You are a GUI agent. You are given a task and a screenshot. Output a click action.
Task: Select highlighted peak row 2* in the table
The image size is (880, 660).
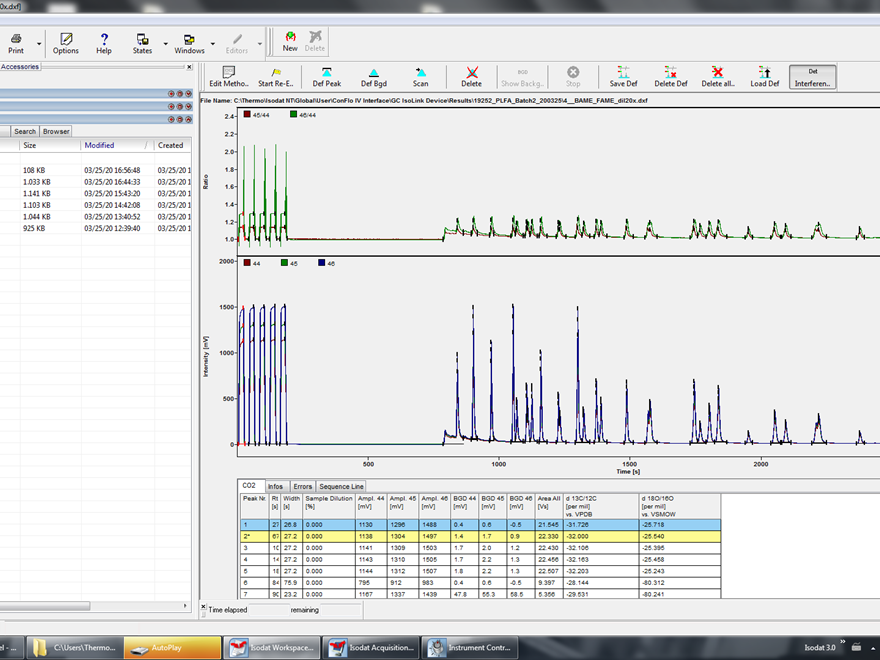pos(480,537)
